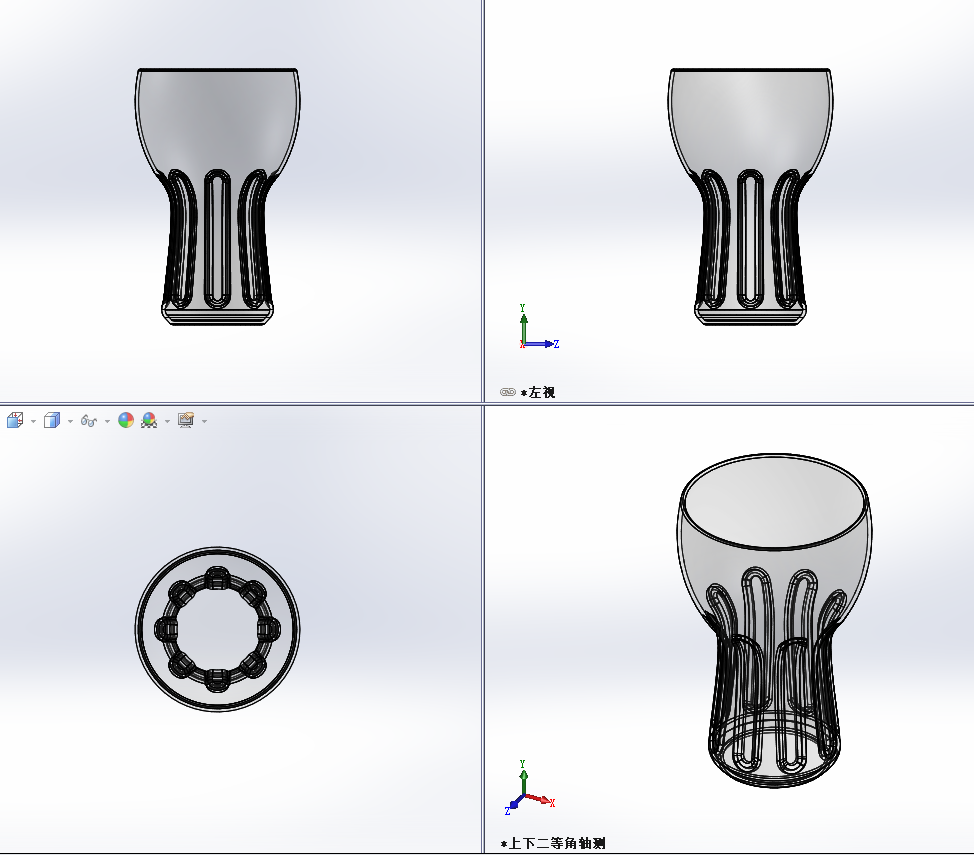This screenshot has height=855, width=974.
Task: Open the View Orientation tool
Action: (15, 421)
